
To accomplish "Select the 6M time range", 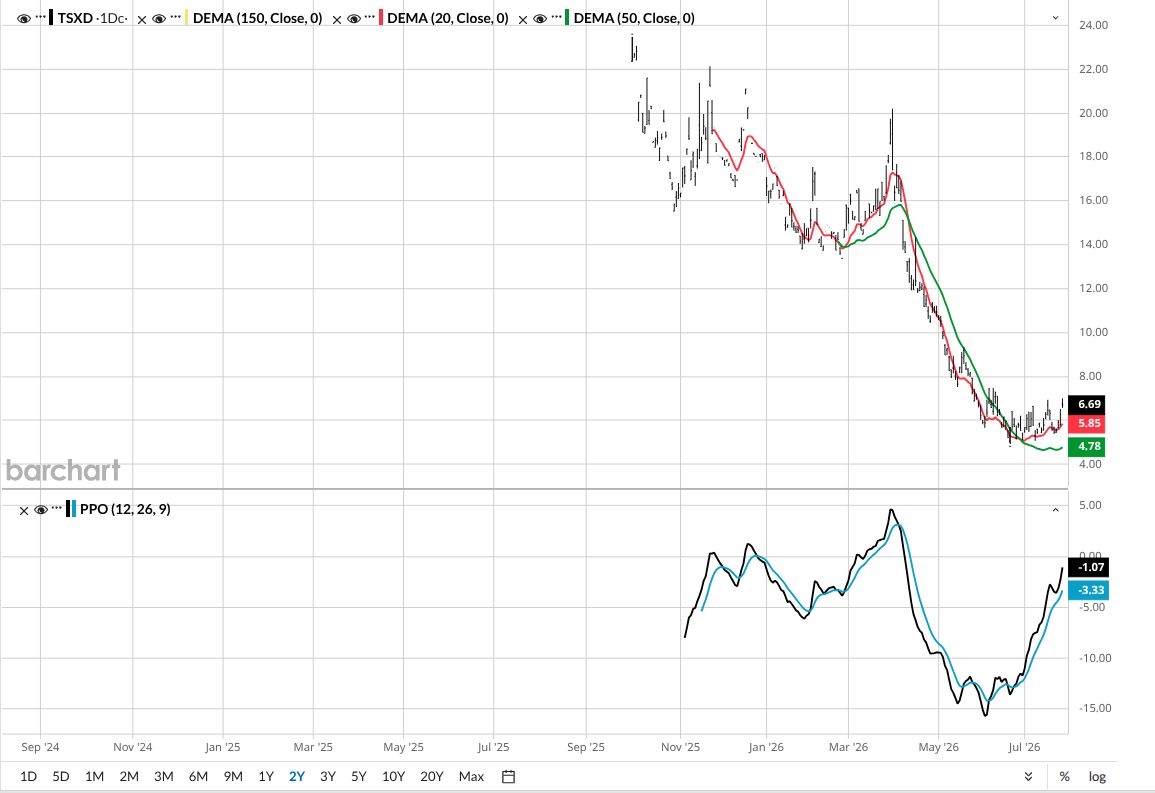I will tap(198, 776).
